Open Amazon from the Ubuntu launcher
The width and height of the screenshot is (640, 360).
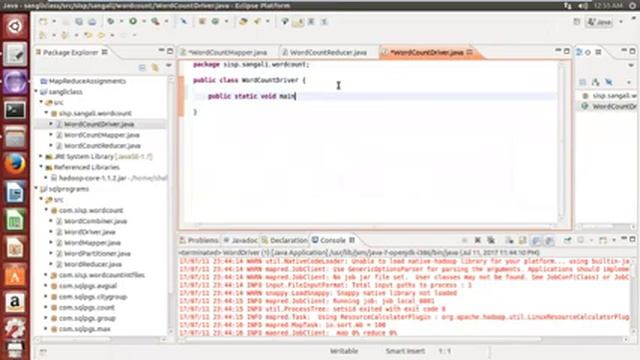click(15, 302)
